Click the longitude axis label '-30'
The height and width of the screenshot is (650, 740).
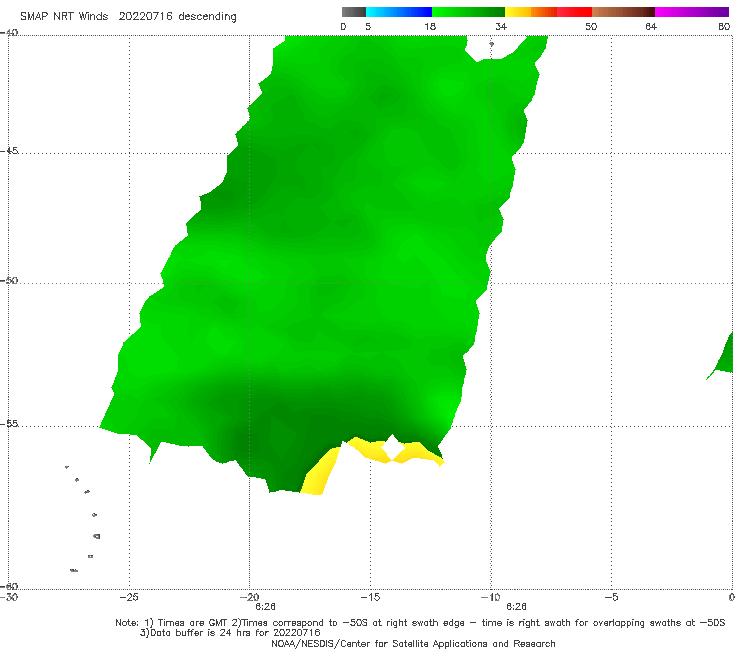(9, 597)
